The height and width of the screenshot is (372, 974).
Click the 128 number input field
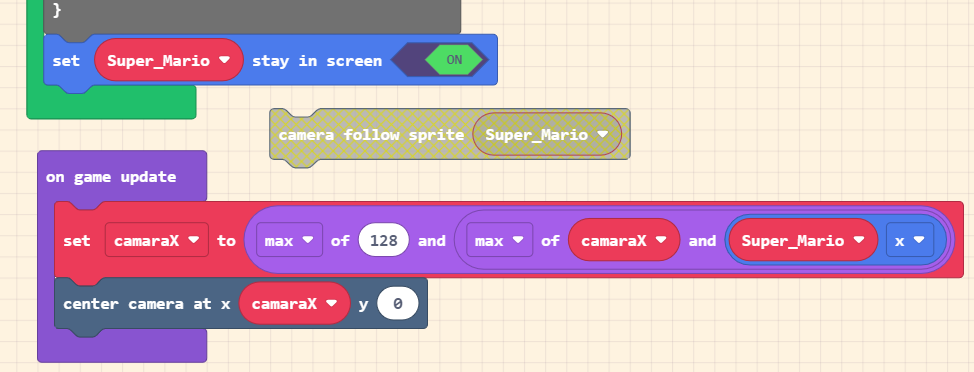click(383, 240)
